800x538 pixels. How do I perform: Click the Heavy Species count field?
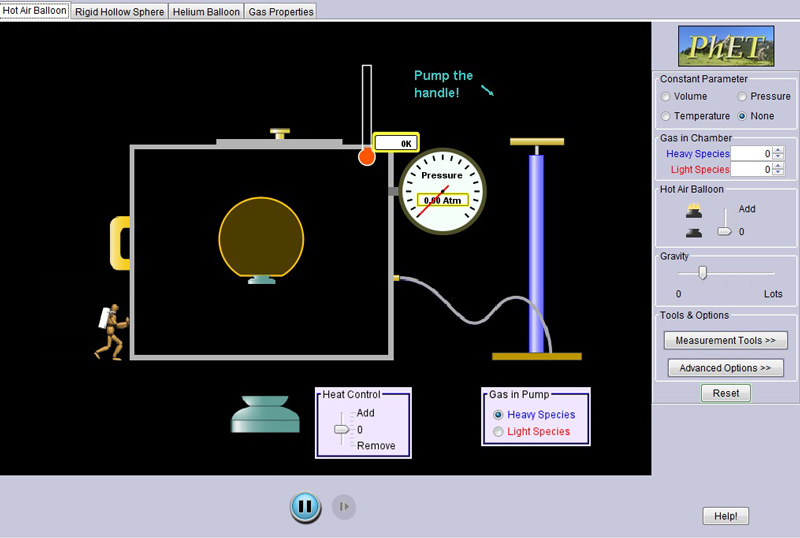pyautogui.click(x=752, y=154)
